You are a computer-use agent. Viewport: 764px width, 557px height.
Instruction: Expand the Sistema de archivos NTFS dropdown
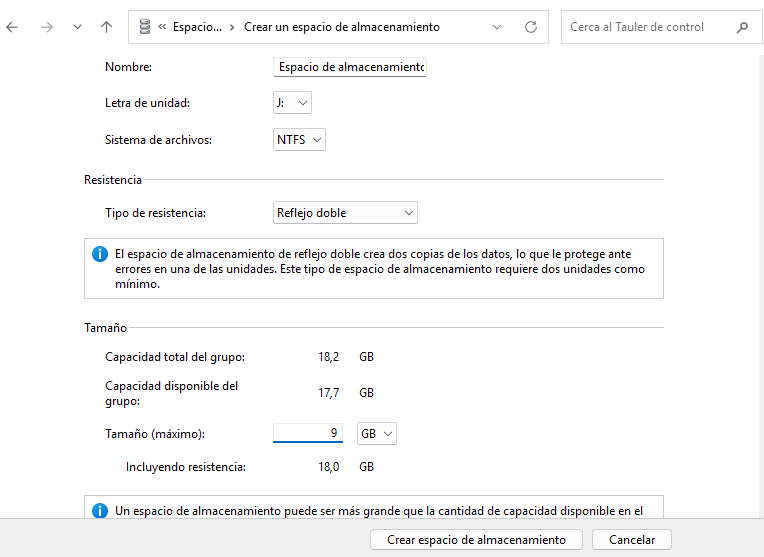pos(300,140)
